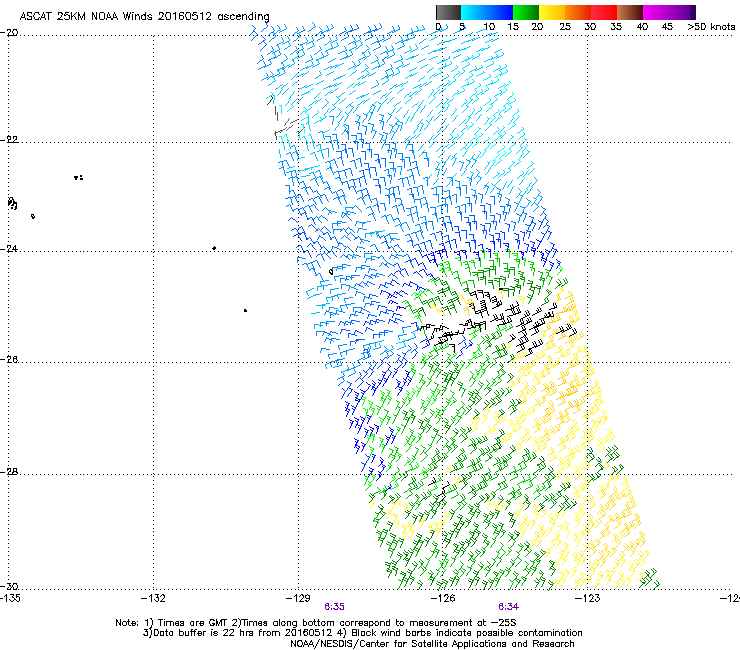Click the gray 0-5 knots color swatch
Image resolution: width=740 pixels, height=650 pixels.
pyautogui.click(x=448, y=12)
